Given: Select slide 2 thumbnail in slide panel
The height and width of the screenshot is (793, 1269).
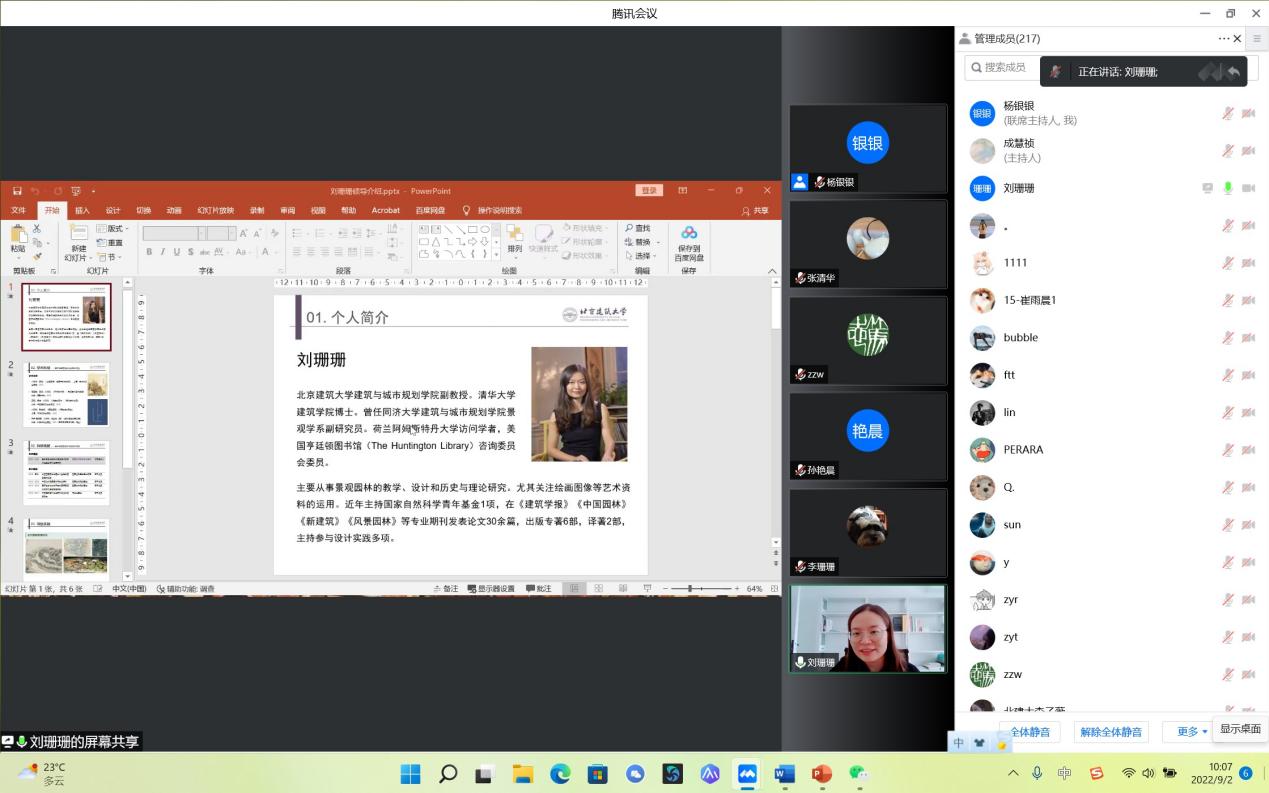Looking at the screenshot, I should tap(67, 395).
